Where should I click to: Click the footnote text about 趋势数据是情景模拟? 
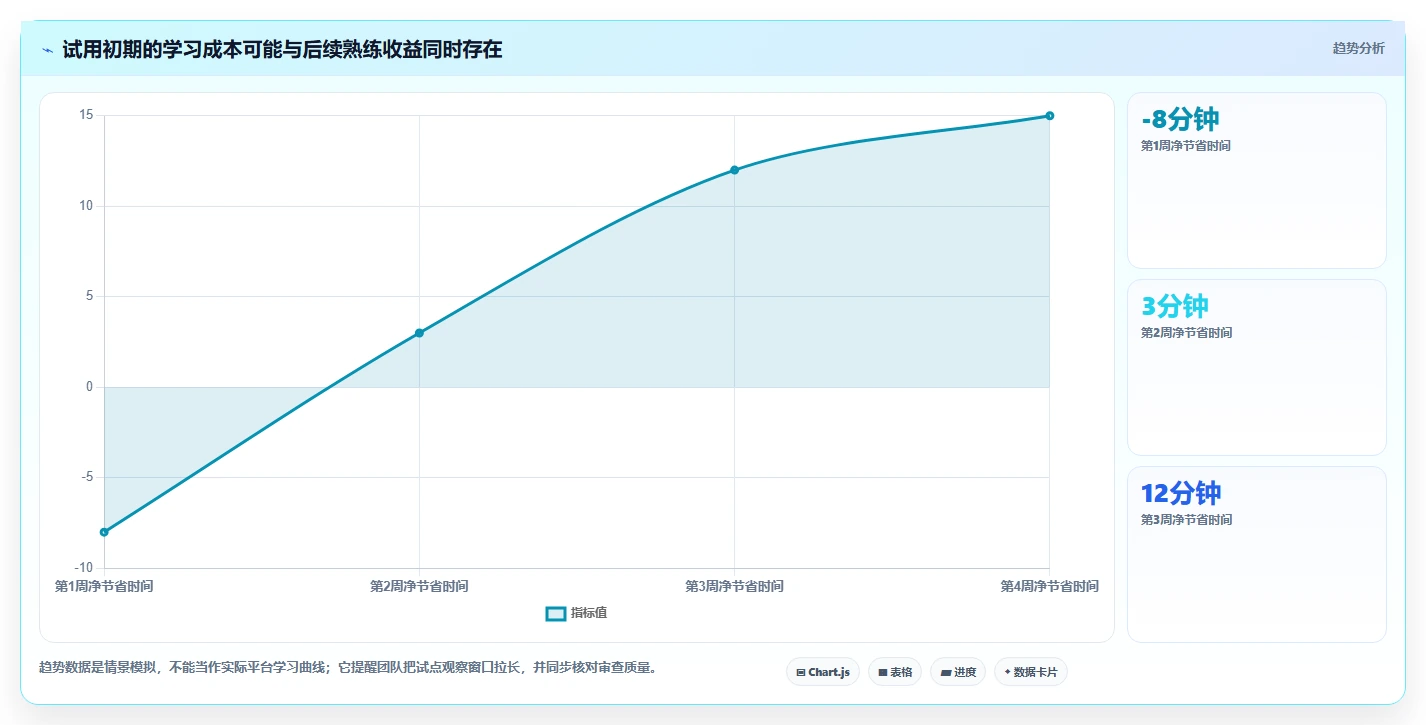click(x=348, y=667)
